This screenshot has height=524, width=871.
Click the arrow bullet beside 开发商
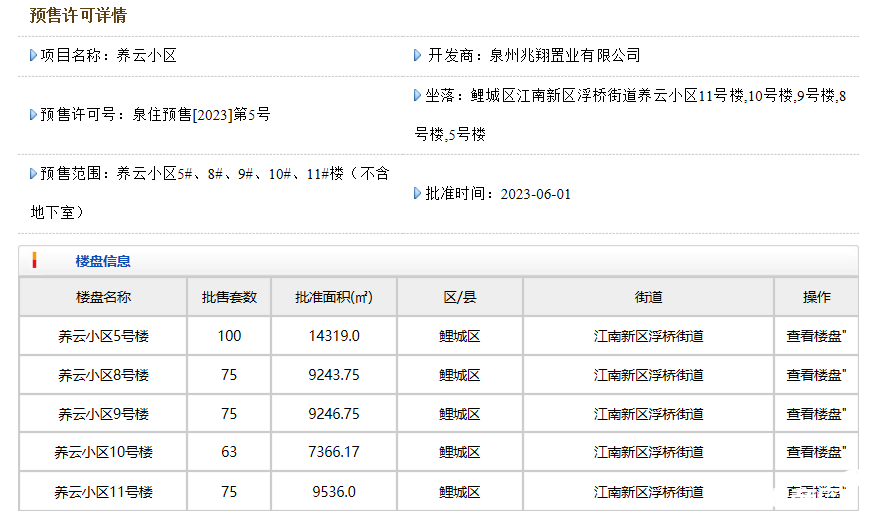pos(418,56)
